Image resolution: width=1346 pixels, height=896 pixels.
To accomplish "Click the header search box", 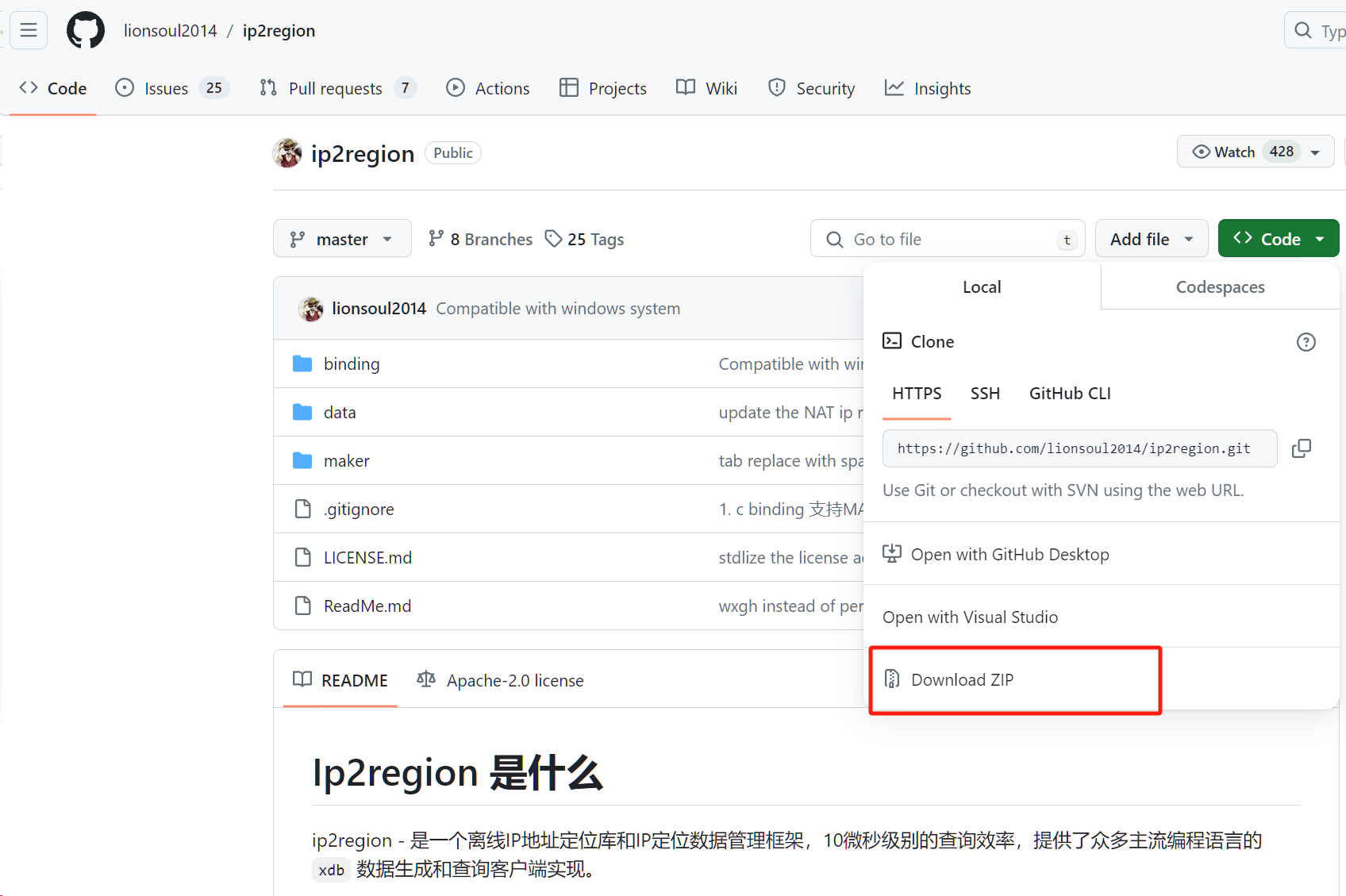I will 1315,30.
